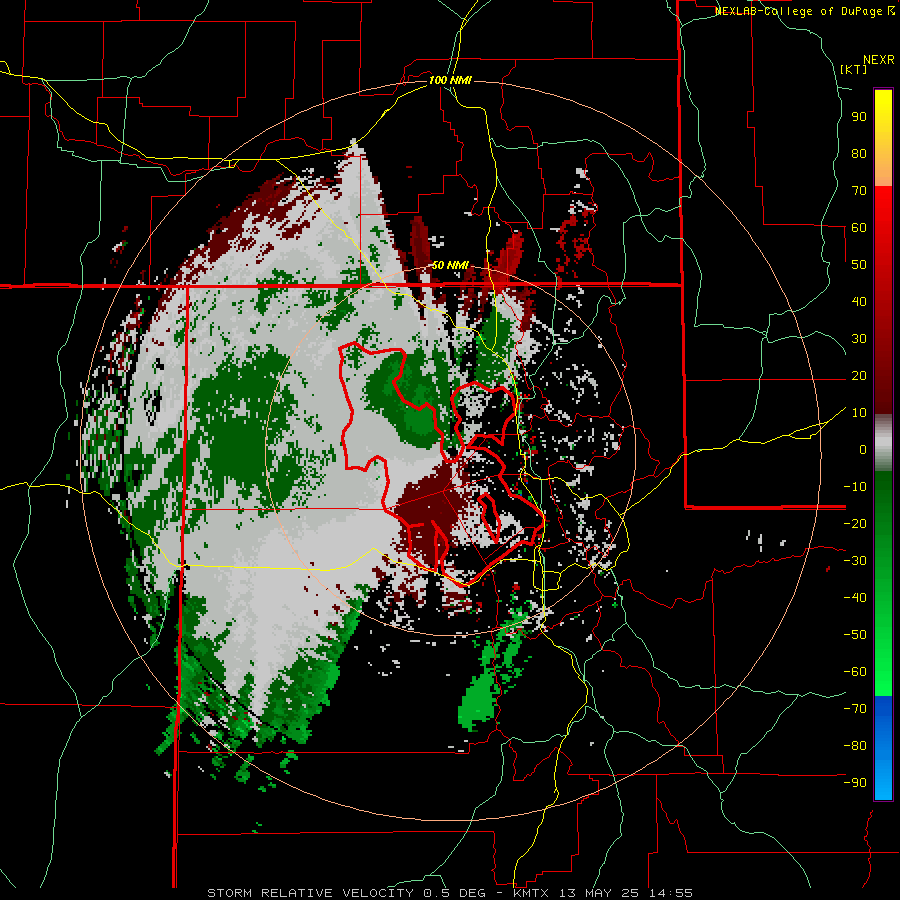Click the positive 50 value on the velocity scale
Viewport: 900px width, 900px height.
pos(859,265)
